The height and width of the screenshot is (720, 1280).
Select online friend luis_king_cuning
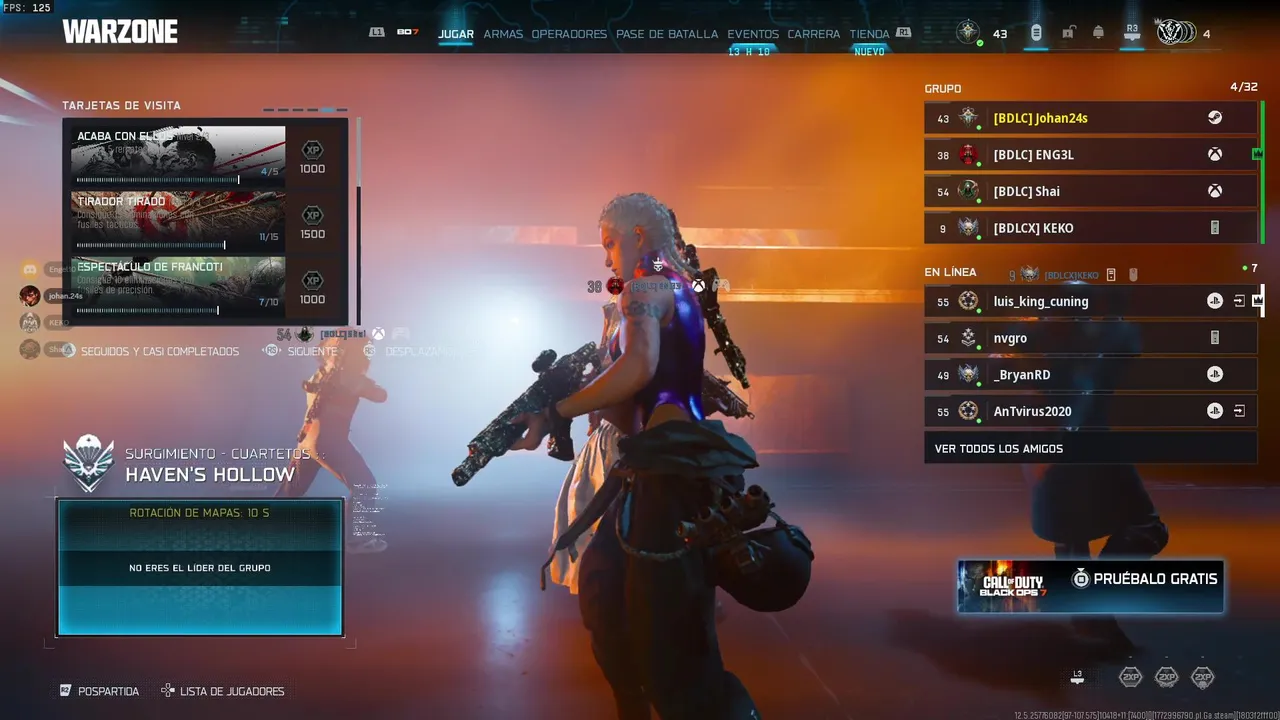coord(1090,301)
